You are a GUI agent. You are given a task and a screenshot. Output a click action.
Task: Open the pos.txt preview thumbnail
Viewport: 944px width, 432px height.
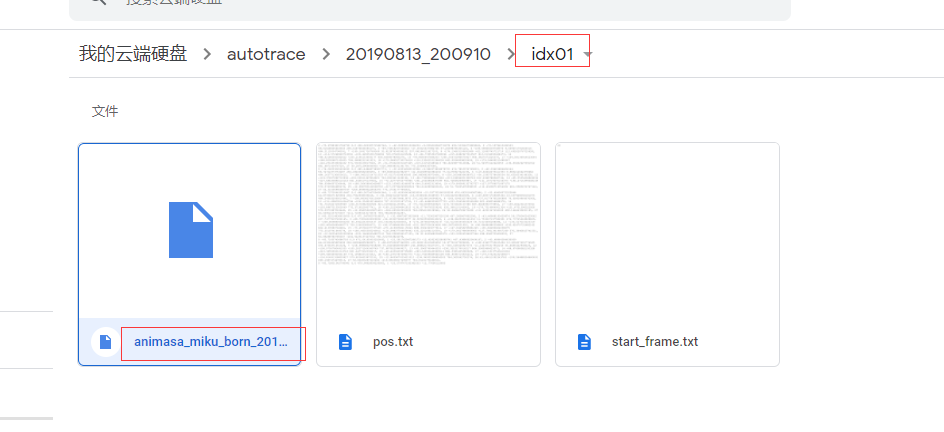click(x=429, y=230)
